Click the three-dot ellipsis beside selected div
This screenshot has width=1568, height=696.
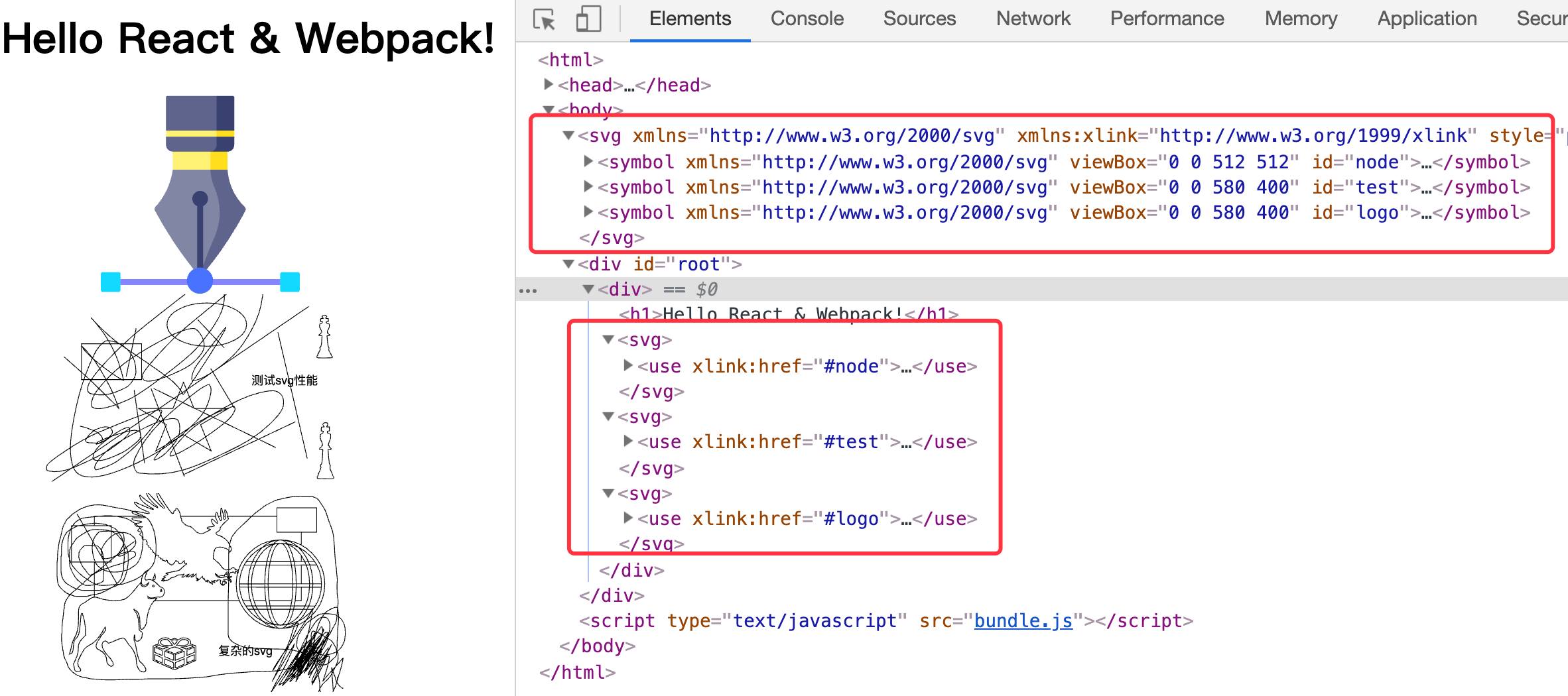point(528,290)
